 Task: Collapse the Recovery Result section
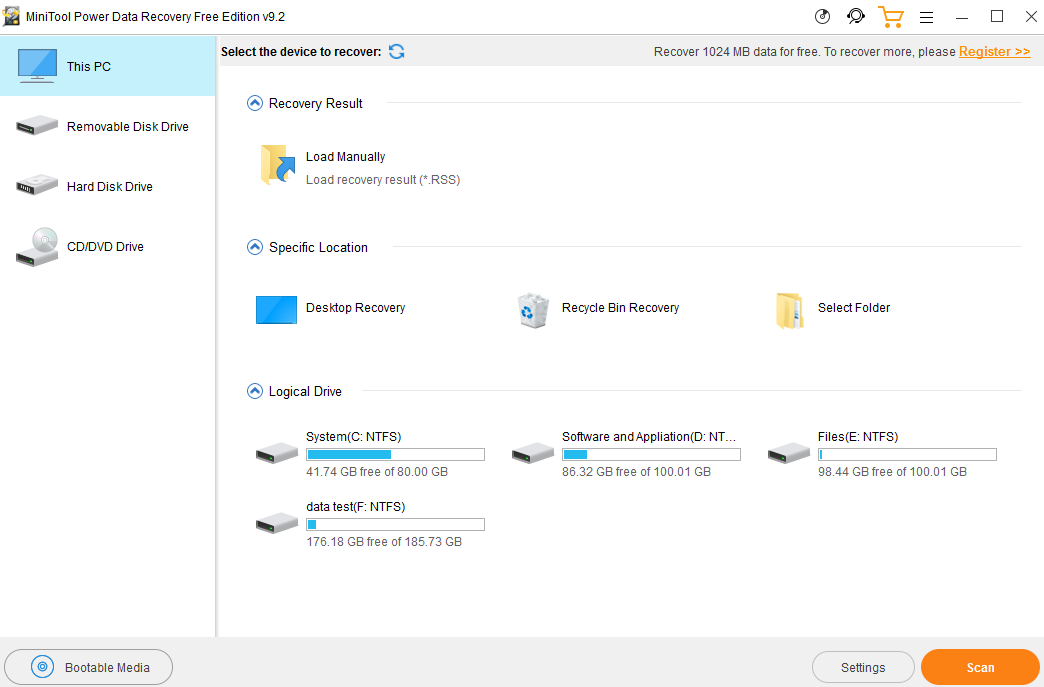click(x=255, y=103)
